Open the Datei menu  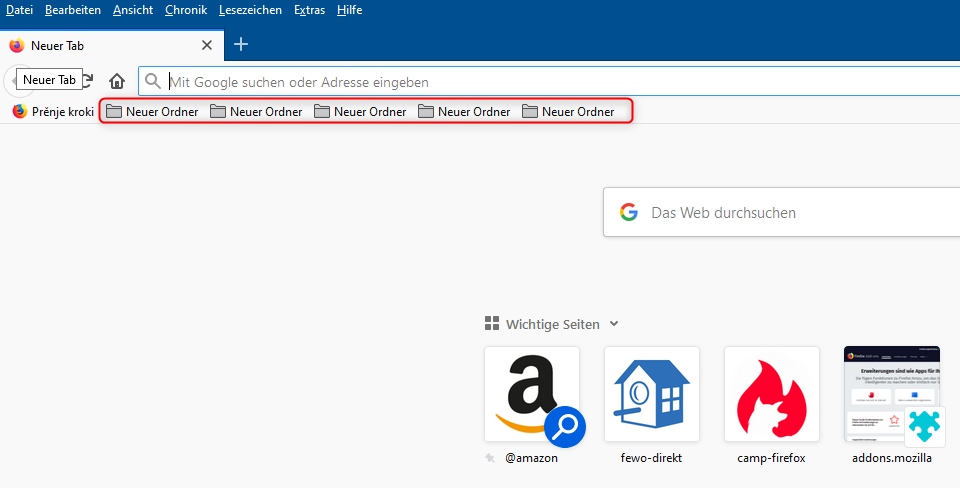(20, 10)
